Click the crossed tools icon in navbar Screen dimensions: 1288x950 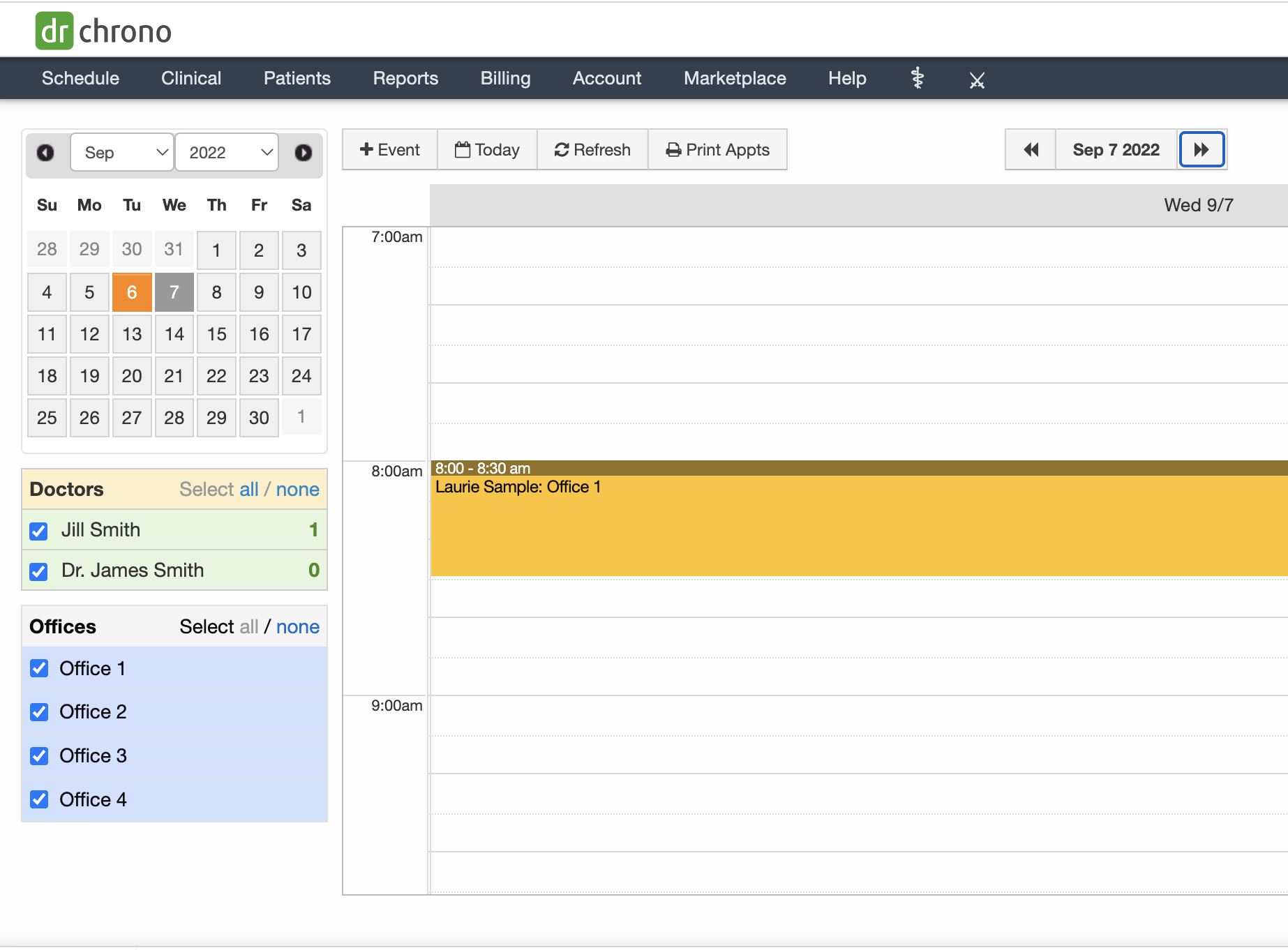click(977, 80)
